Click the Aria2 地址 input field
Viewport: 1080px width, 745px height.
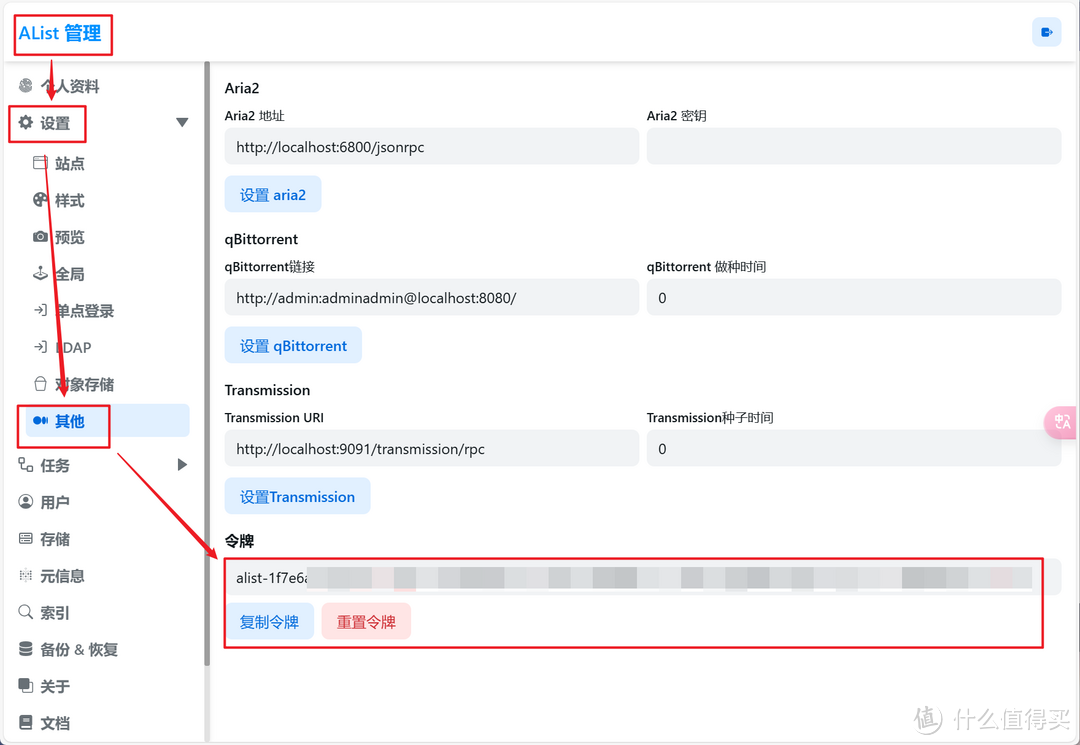pos(431,147)
